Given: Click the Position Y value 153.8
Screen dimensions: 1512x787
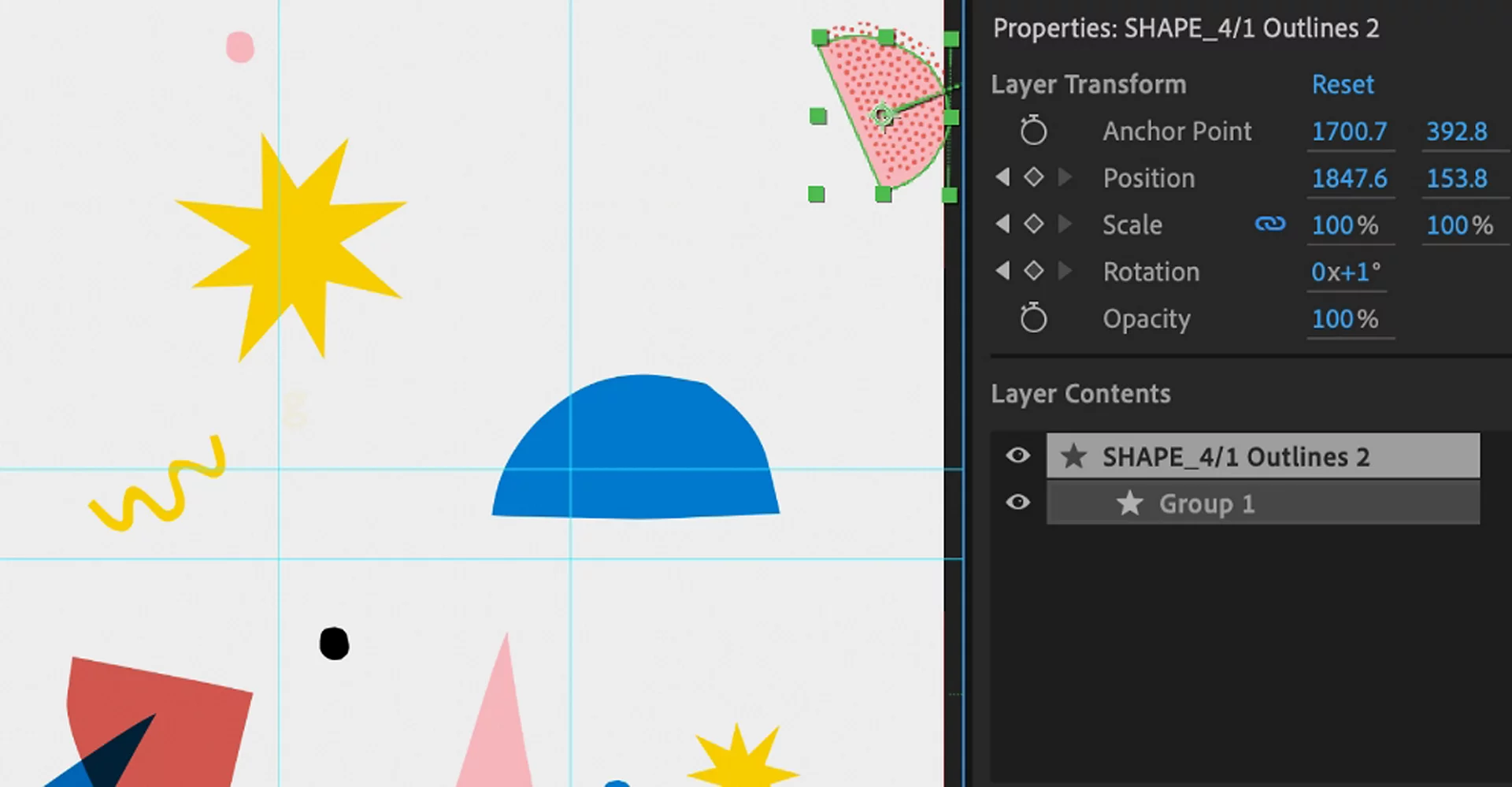Looking at the screenshot, I should (x=1456, y=179).
